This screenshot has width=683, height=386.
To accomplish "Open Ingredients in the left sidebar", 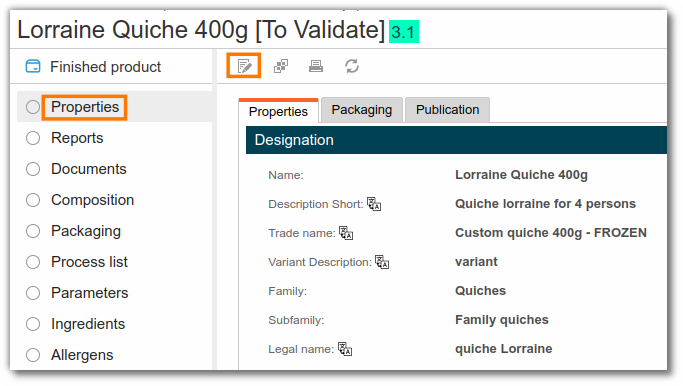I will (x=88, y=324).
